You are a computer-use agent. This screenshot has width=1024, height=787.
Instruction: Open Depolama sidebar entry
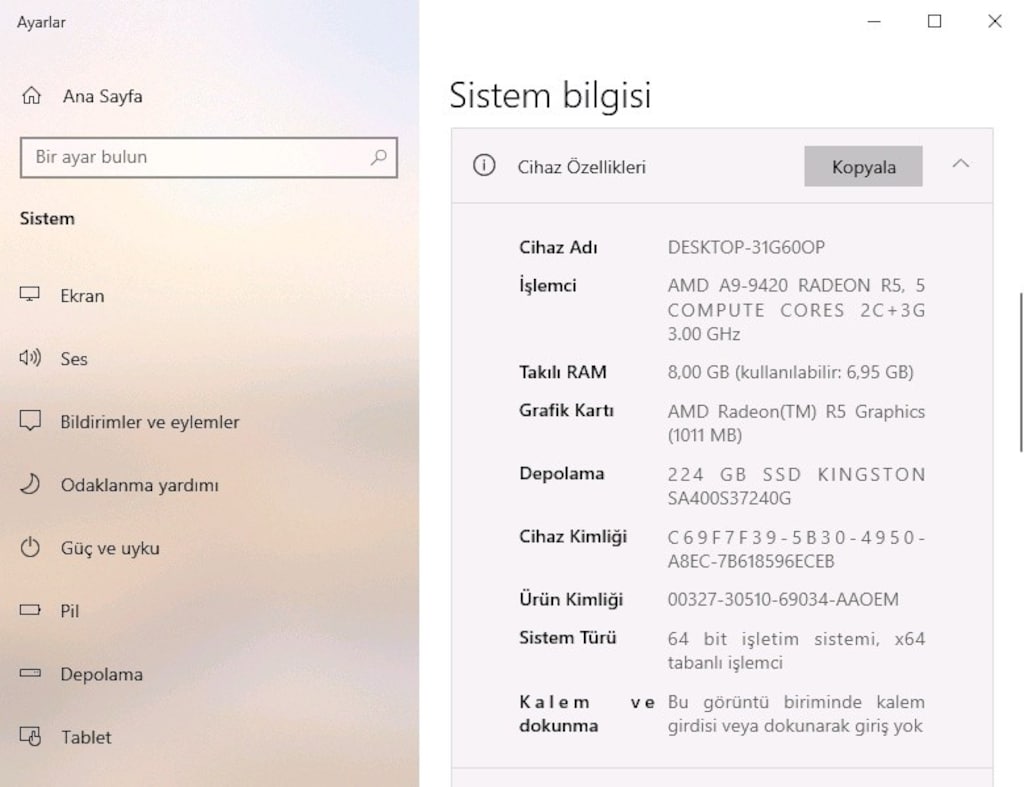101,675
